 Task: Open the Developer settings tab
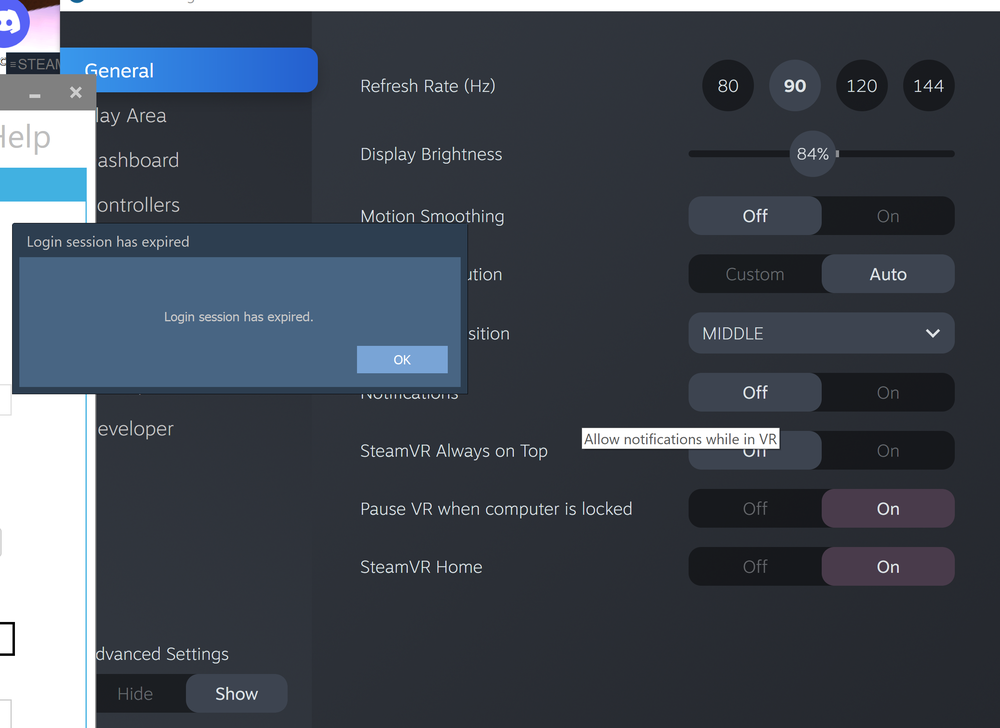(x=135, y=428)
